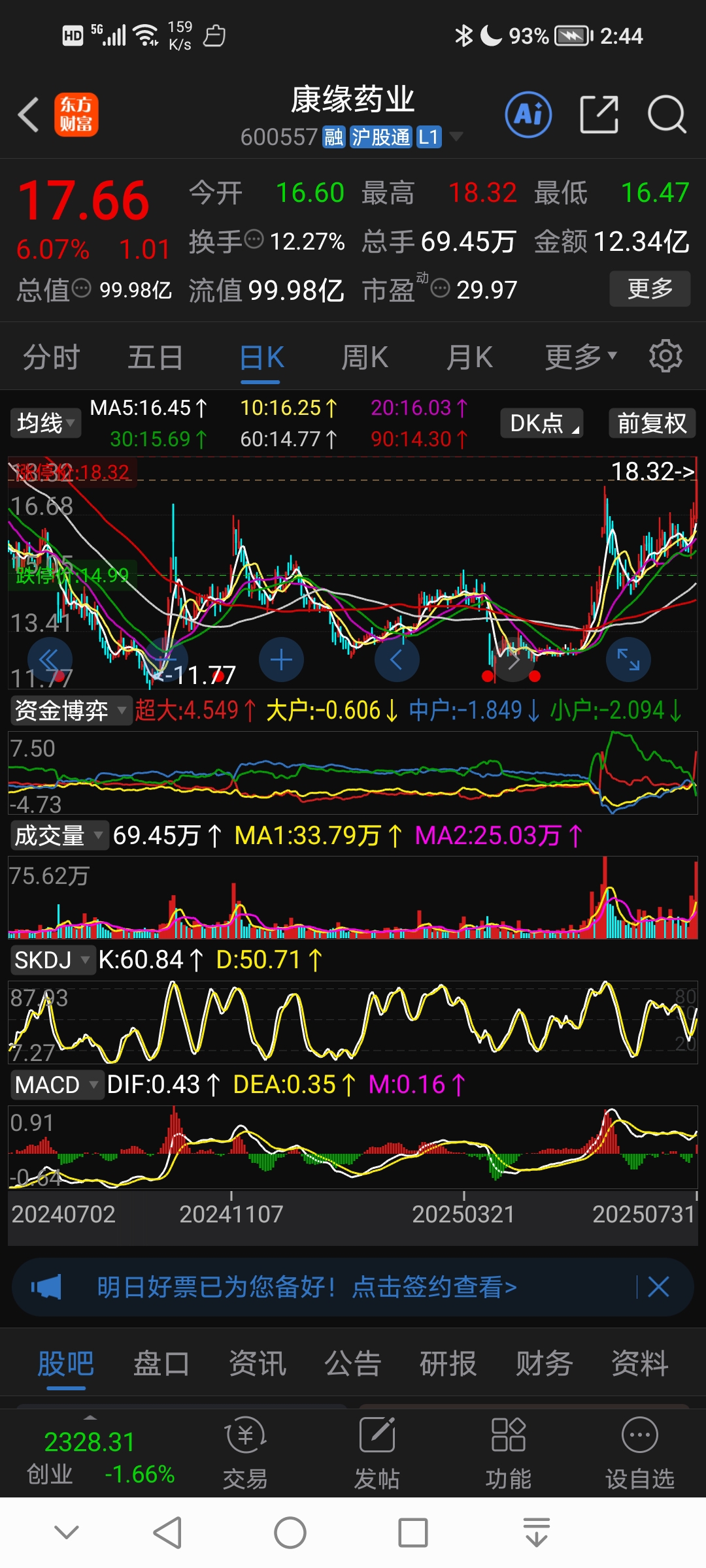Tap Android back navigation button
The width and height of the screenshot is (706, 1568).
click(x=167, y=1533)
